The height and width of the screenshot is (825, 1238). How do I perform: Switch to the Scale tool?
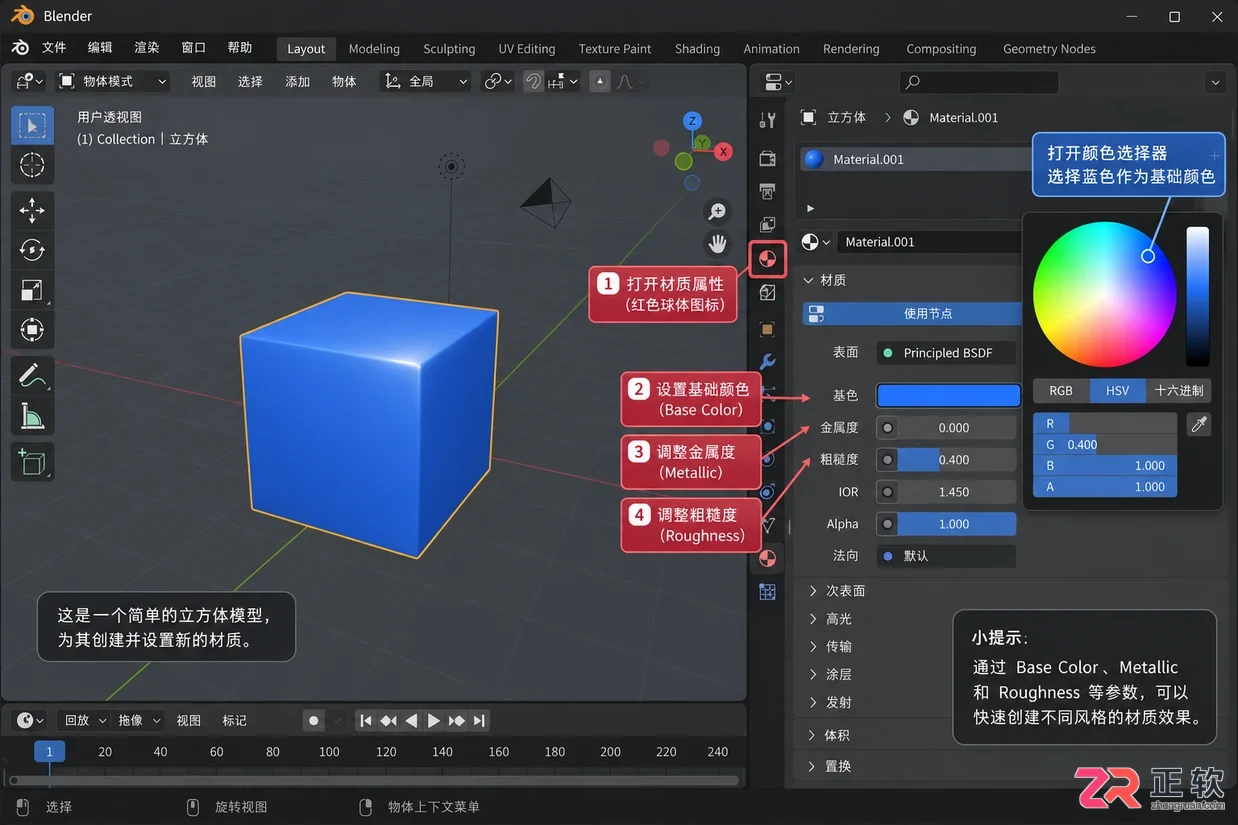click(32, 290)
